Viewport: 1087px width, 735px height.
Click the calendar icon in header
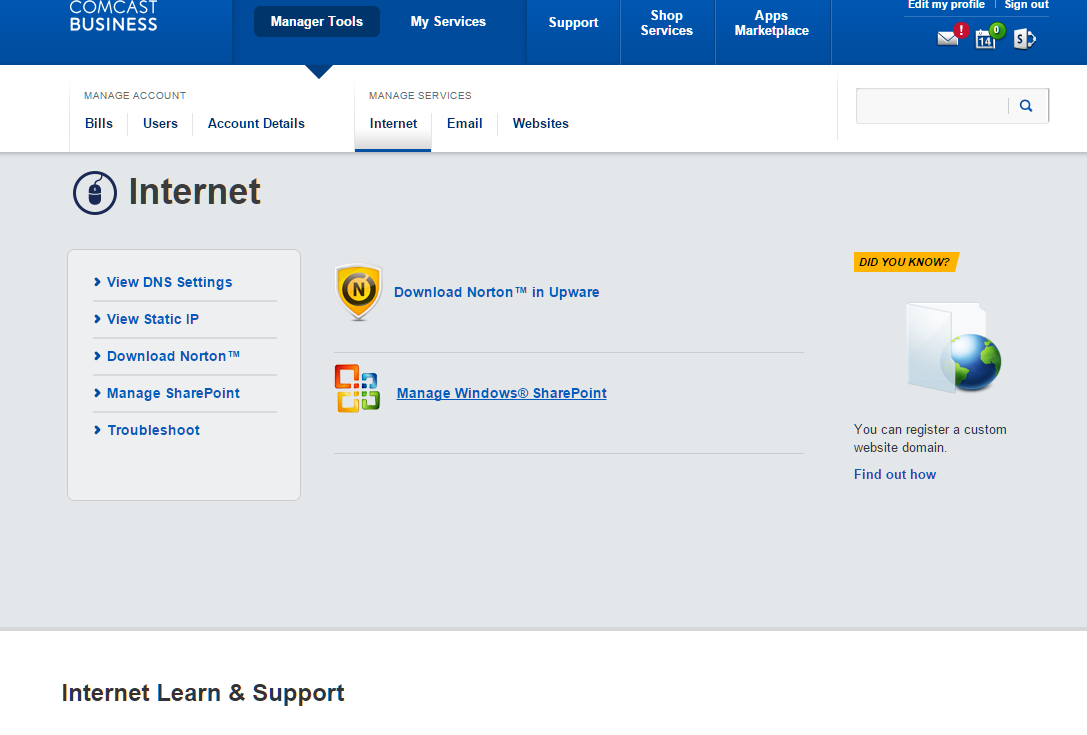(985, 39)
